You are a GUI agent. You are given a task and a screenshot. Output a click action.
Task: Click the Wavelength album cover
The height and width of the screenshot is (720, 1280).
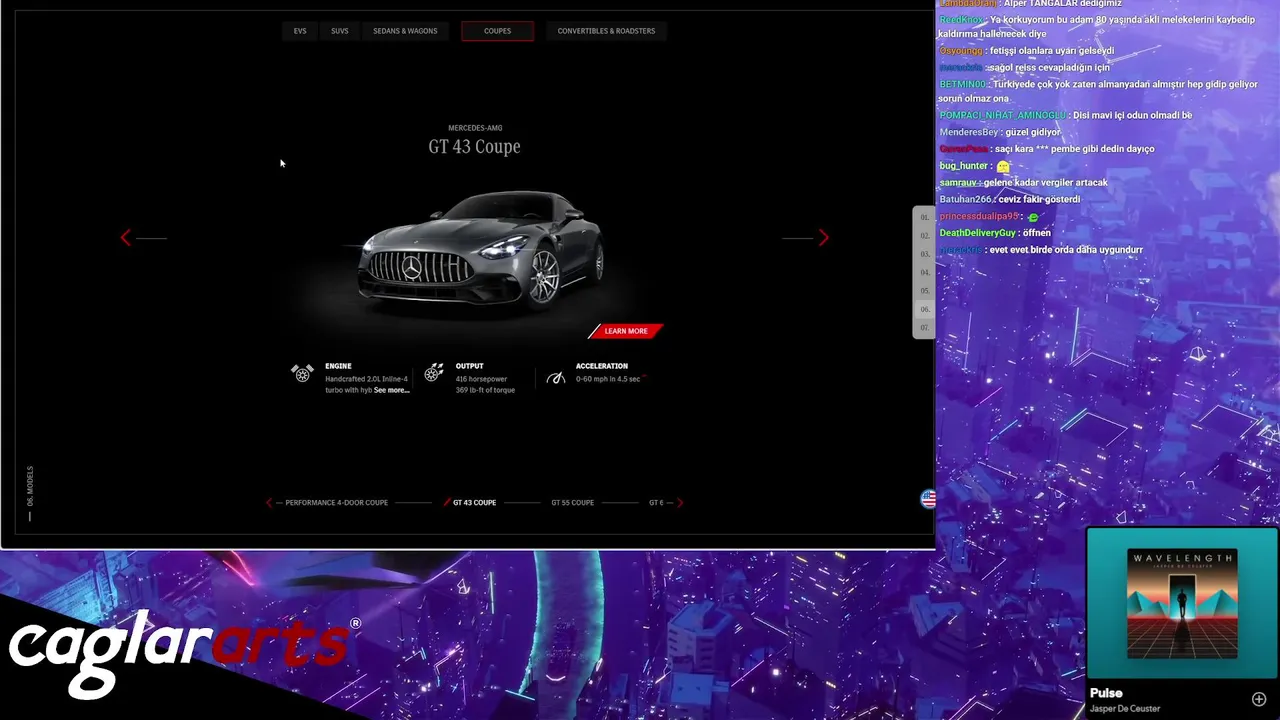click(x=1182, y=603)
